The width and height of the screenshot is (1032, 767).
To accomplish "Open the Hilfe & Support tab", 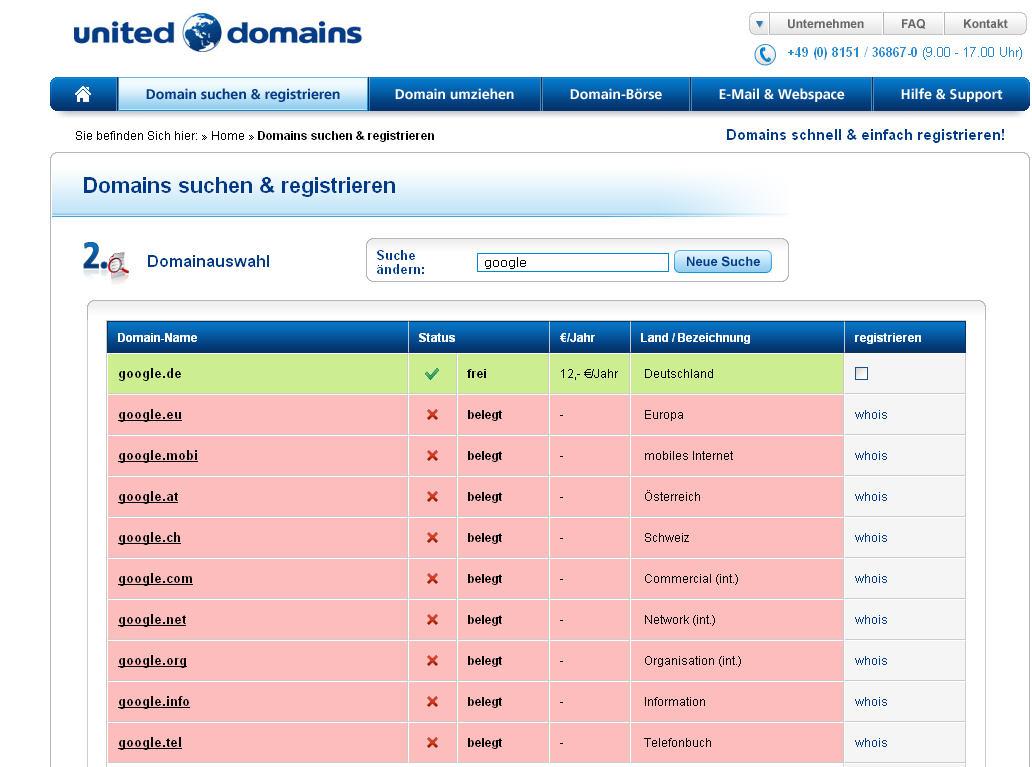I will [x=951, y=94].
